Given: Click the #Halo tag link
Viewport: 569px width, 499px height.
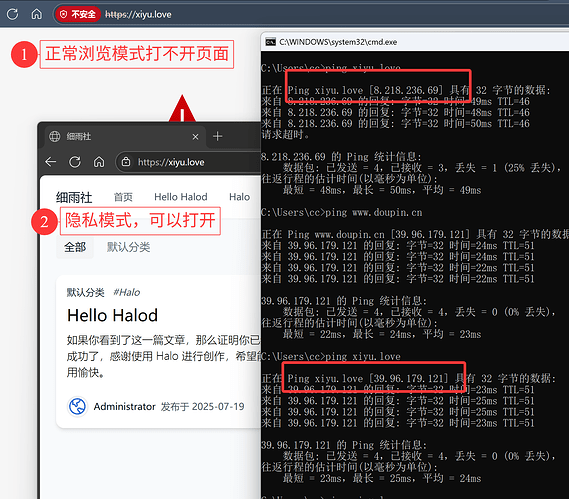Looking at the screenshot, I should 126,292.
